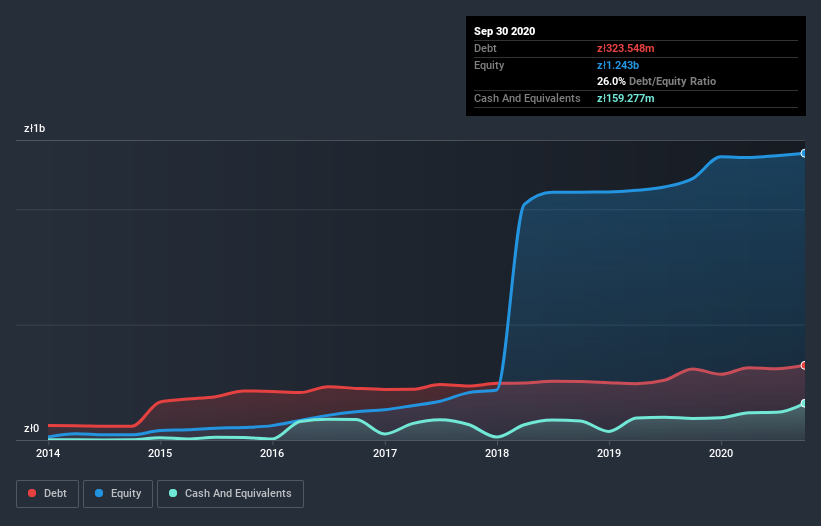The width and height of the screenshot is (821, 526).
Task: Click the 2016 x-axis label
Action: [x=272, y=453]
